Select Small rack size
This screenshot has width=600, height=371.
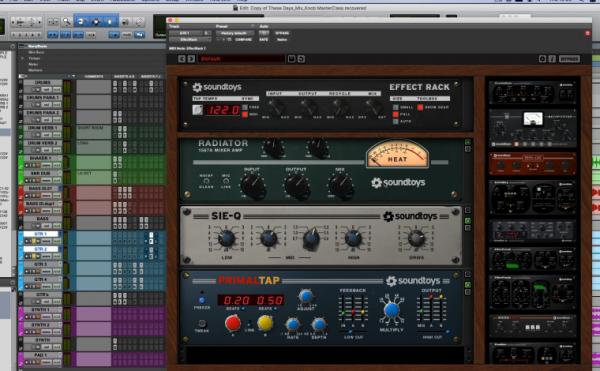pos(396,107)
